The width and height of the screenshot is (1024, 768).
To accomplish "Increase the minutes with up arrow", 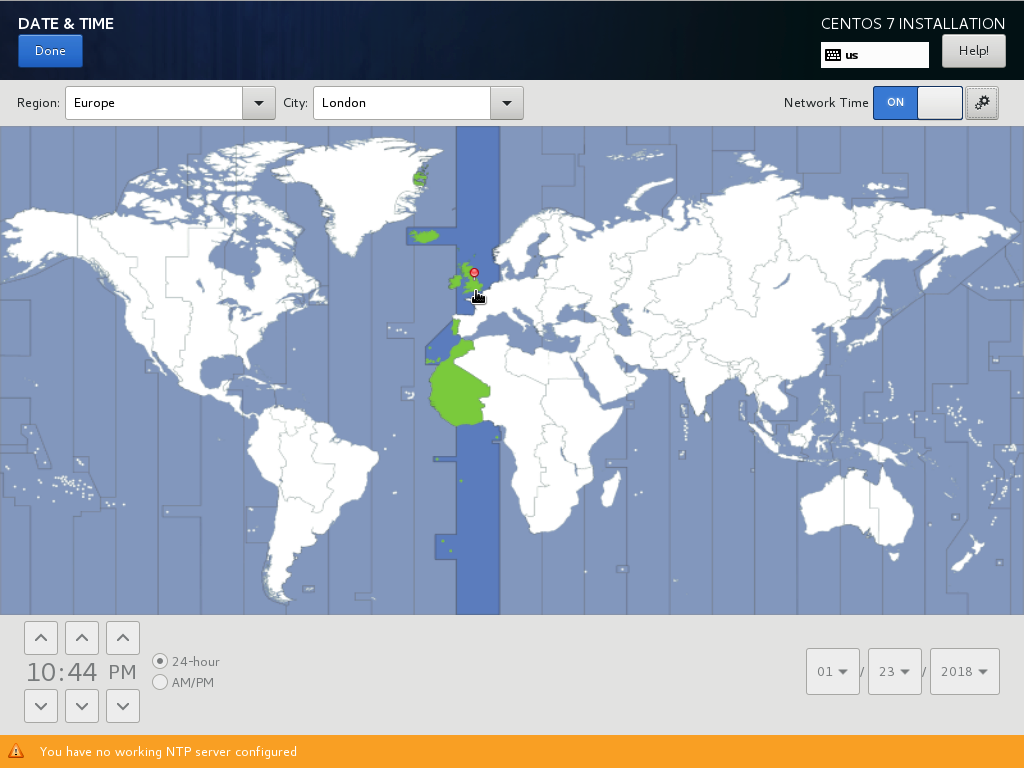I will point(82,638).
